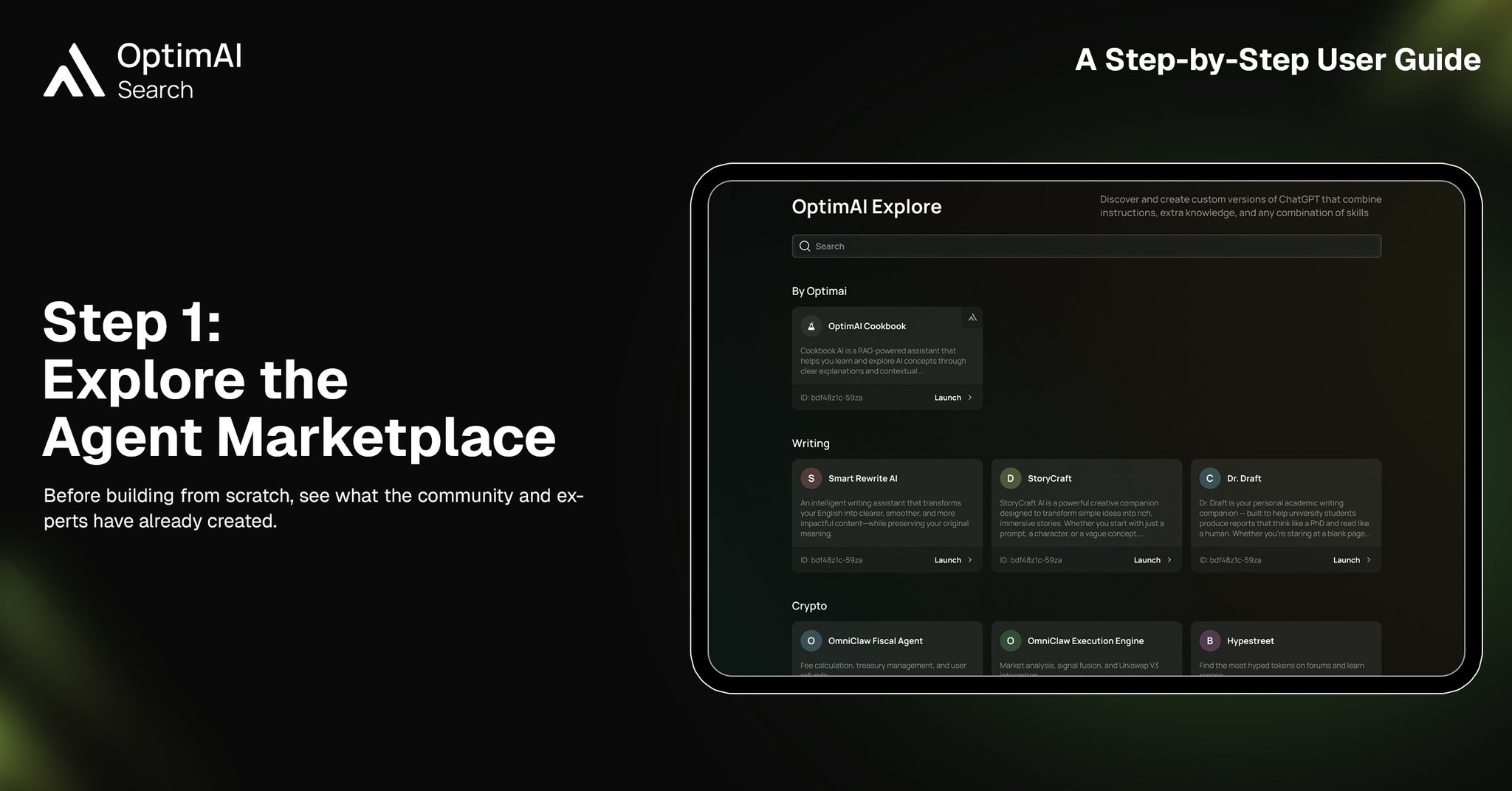
Task: Open the Smart Rewrite AI card title
Action: (862, 478)
